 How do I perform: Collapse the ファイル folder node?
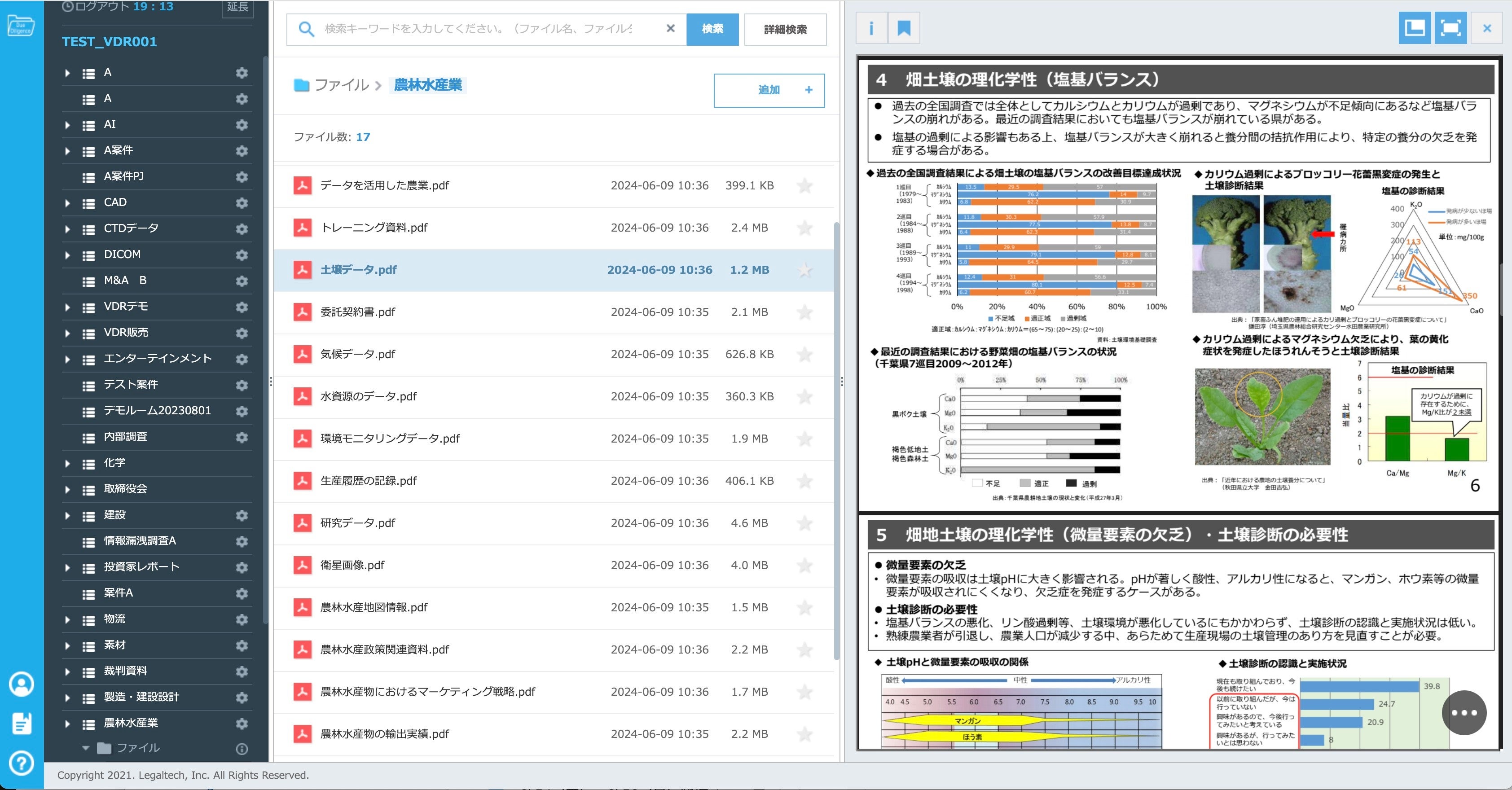[86, 748]
